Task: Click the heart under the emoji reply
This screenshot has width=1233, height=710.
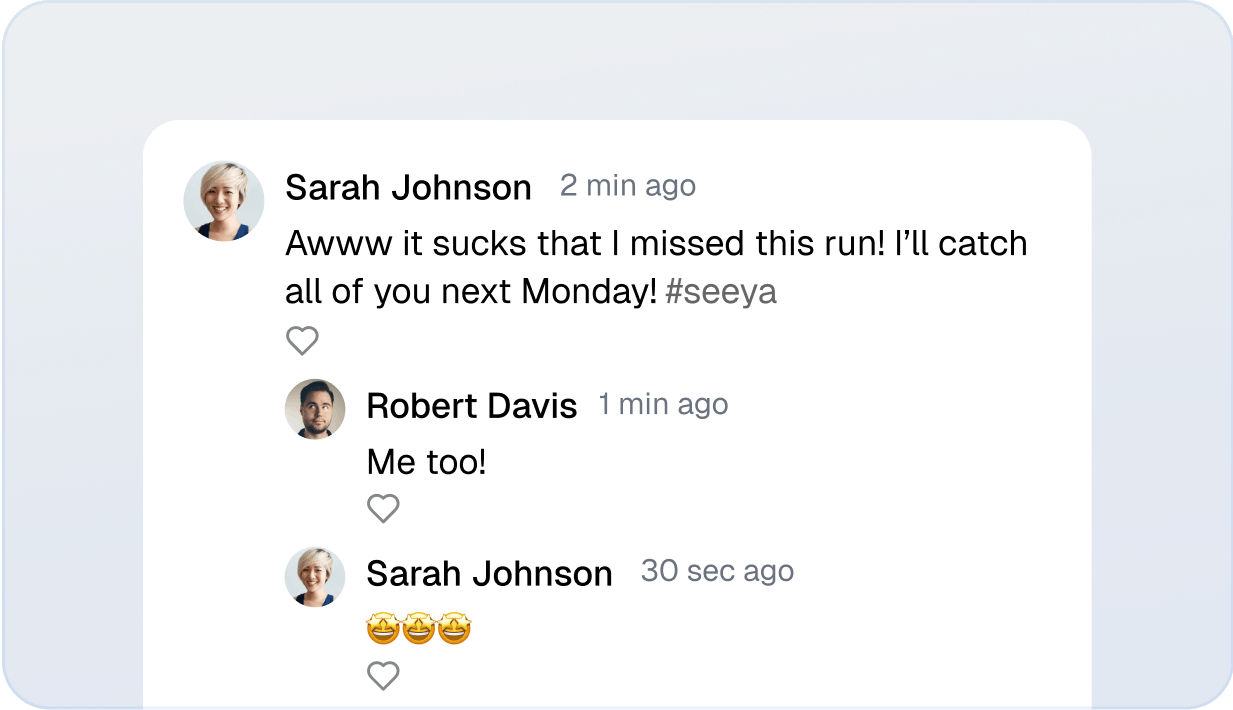Action: (383, 676)
